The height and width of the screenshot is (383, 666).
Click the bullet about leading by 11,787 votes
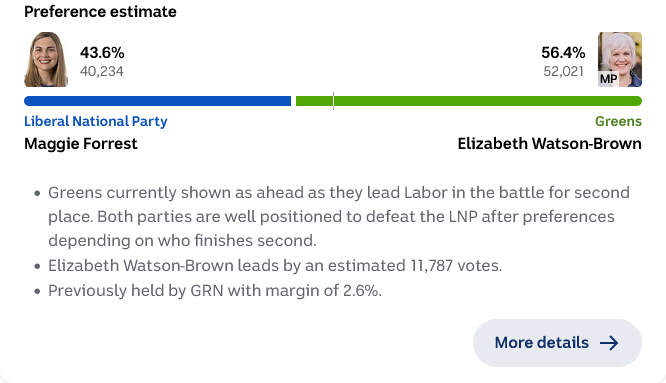click(x=275, y=266)
